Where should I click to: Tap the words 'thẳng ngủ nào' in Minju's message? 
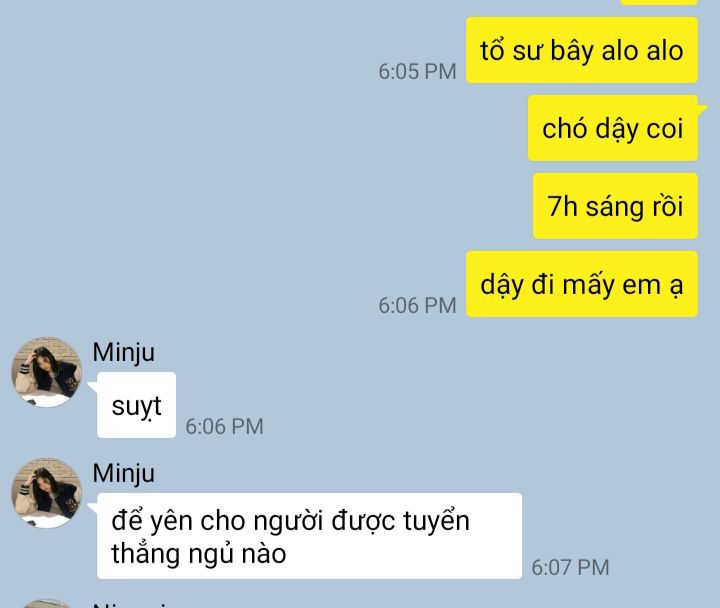199,554
